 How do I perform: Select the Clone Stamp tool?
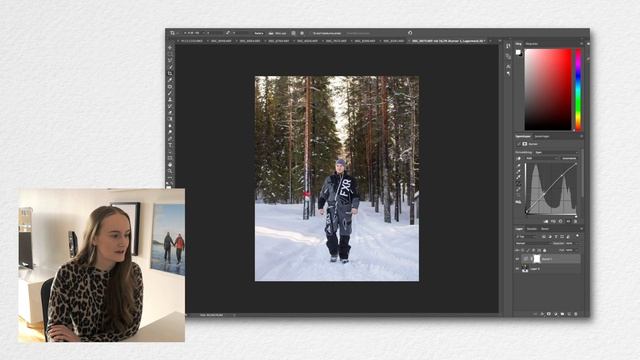pyautogui.click(x=170, y=100)
